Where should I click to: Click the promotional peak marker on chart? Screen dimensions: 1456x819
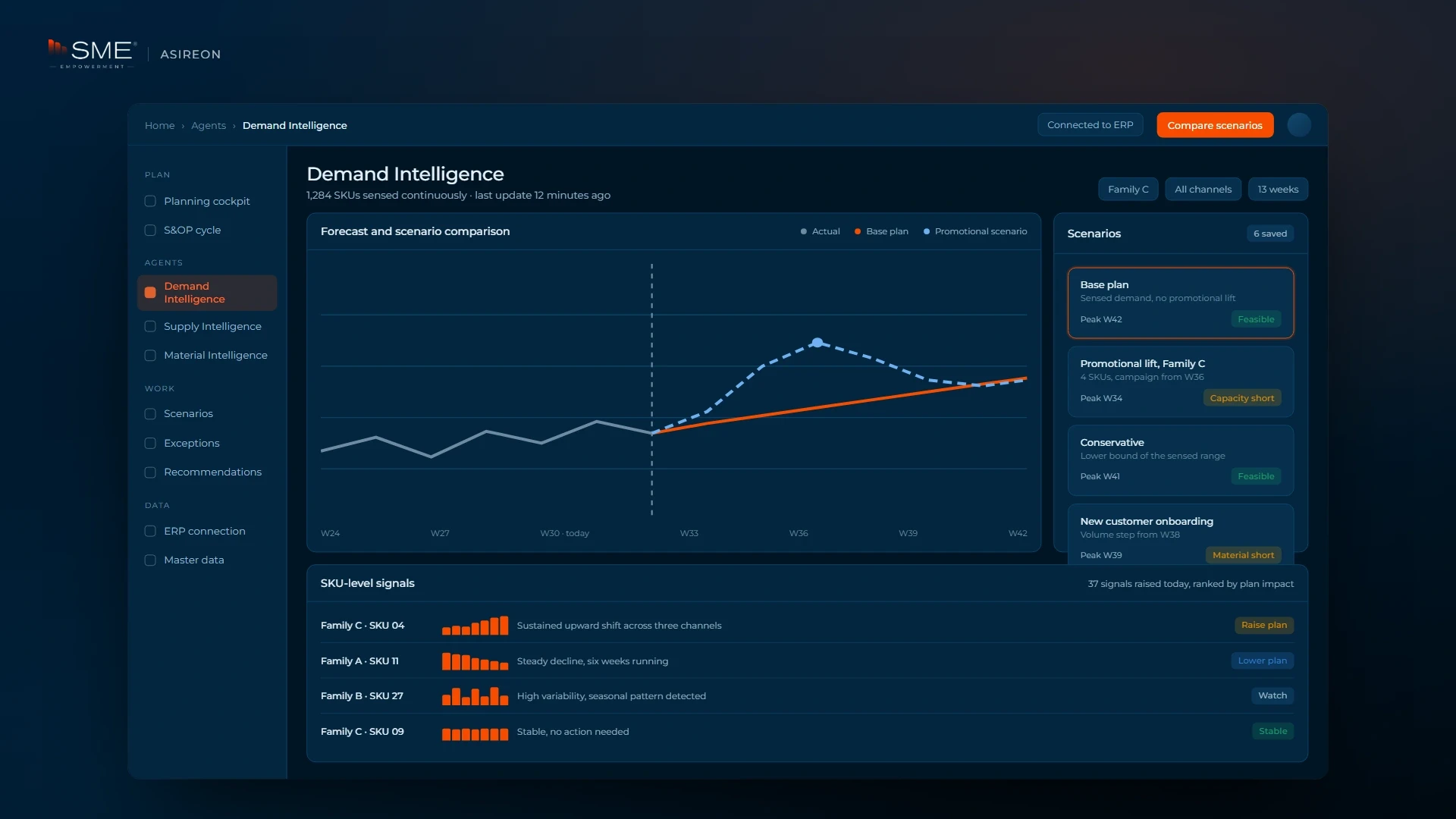817,343
